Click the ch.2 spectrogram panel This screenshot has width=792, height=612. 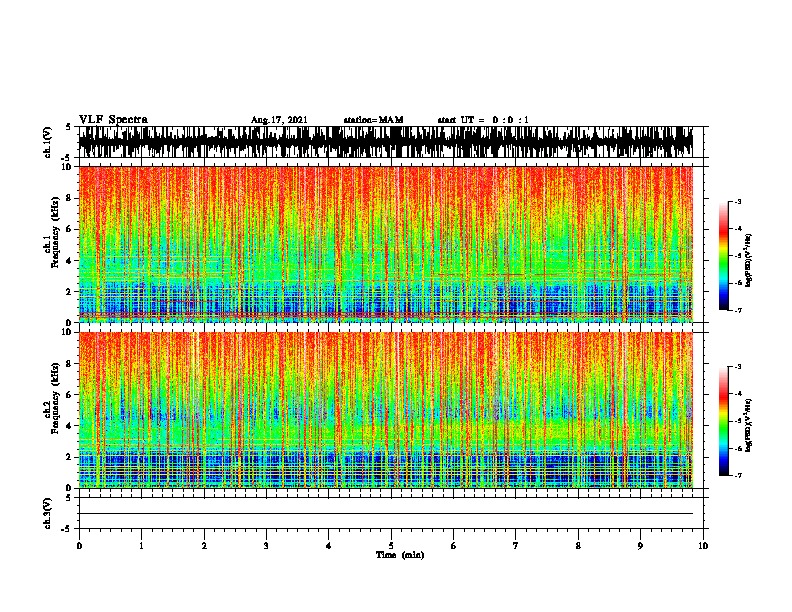point(386,410)
